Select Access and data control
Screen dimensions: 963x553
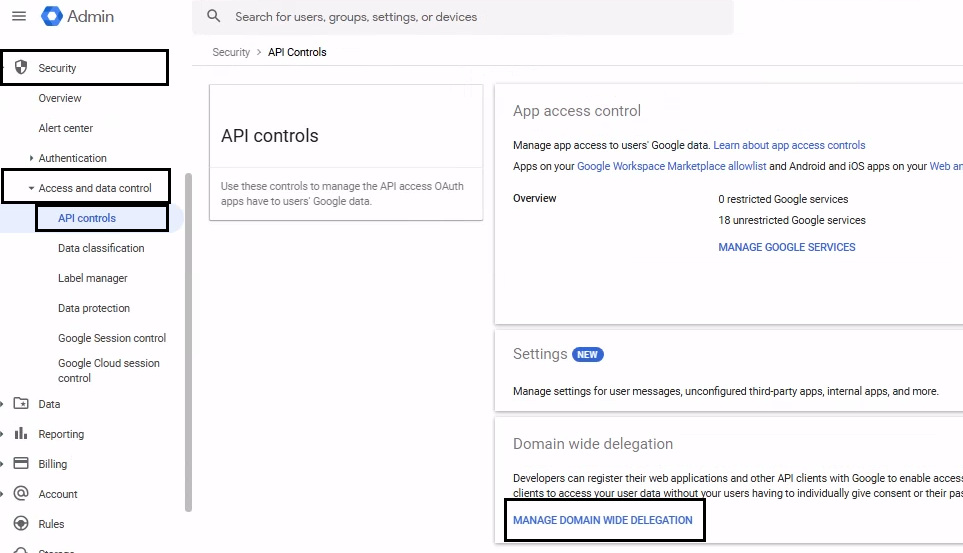pyautogui.click(x=95, y=188)
